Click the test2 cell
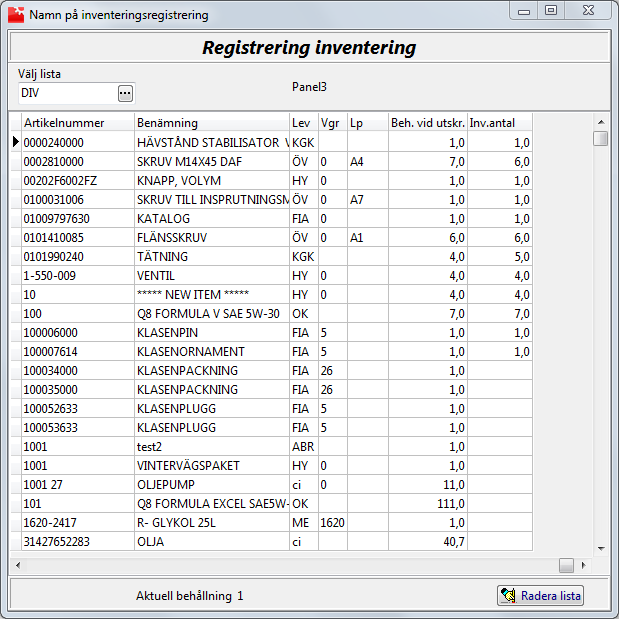The image size is (619, 619). point(212,446)
